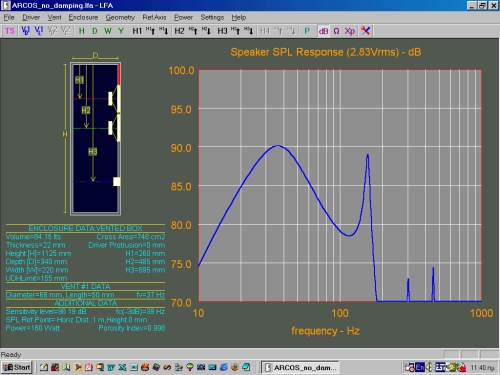Click the H3 up-arrow toolbar icon
The height and width of the screenshot is (375, 500).
235,31
